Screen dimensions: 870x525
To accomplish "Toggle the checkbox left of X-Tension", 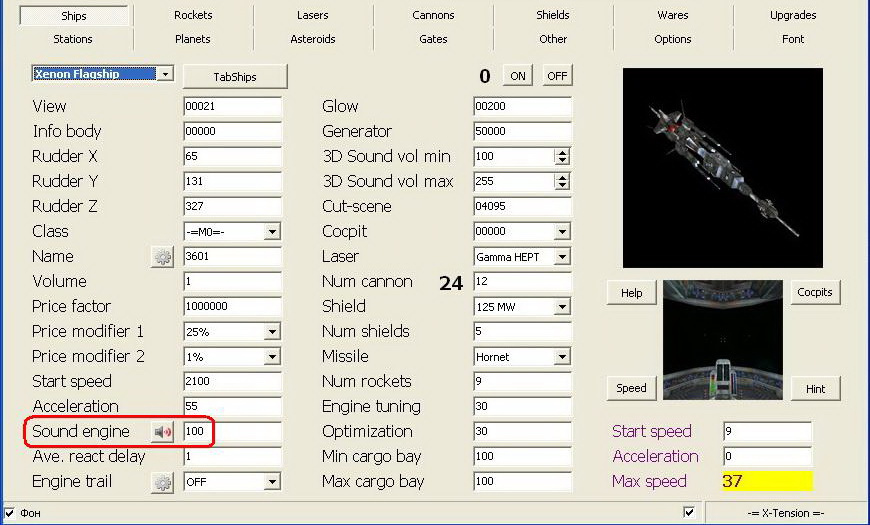I will tap(688, 513).
